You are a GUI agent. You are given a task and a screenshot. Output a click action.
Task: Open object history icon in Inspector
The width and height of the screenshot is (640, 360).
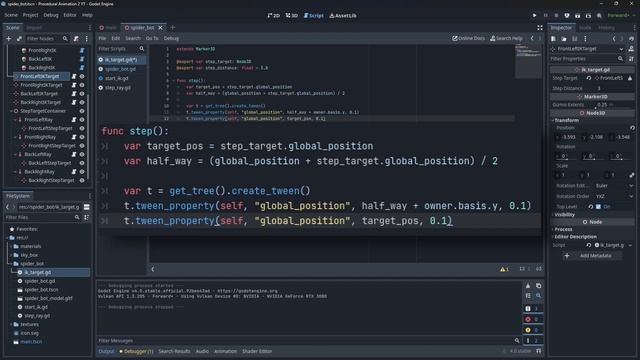coord(631,39)
